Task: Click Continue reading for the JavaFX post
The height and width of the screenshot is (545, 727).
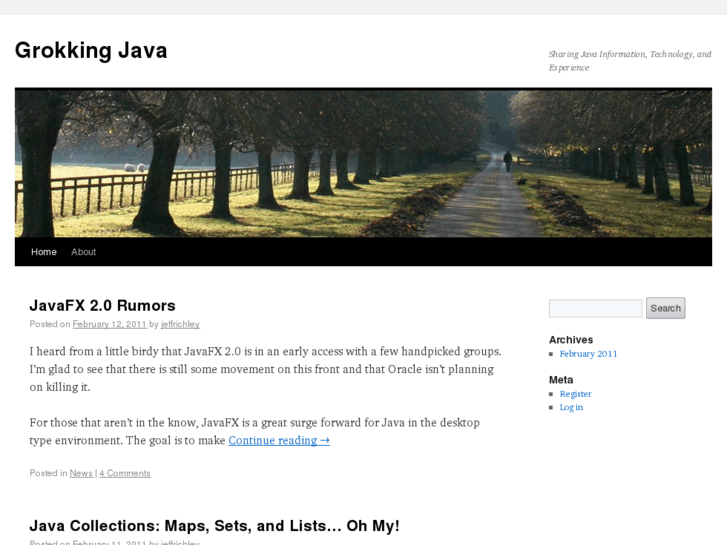Action: (278, 440)
